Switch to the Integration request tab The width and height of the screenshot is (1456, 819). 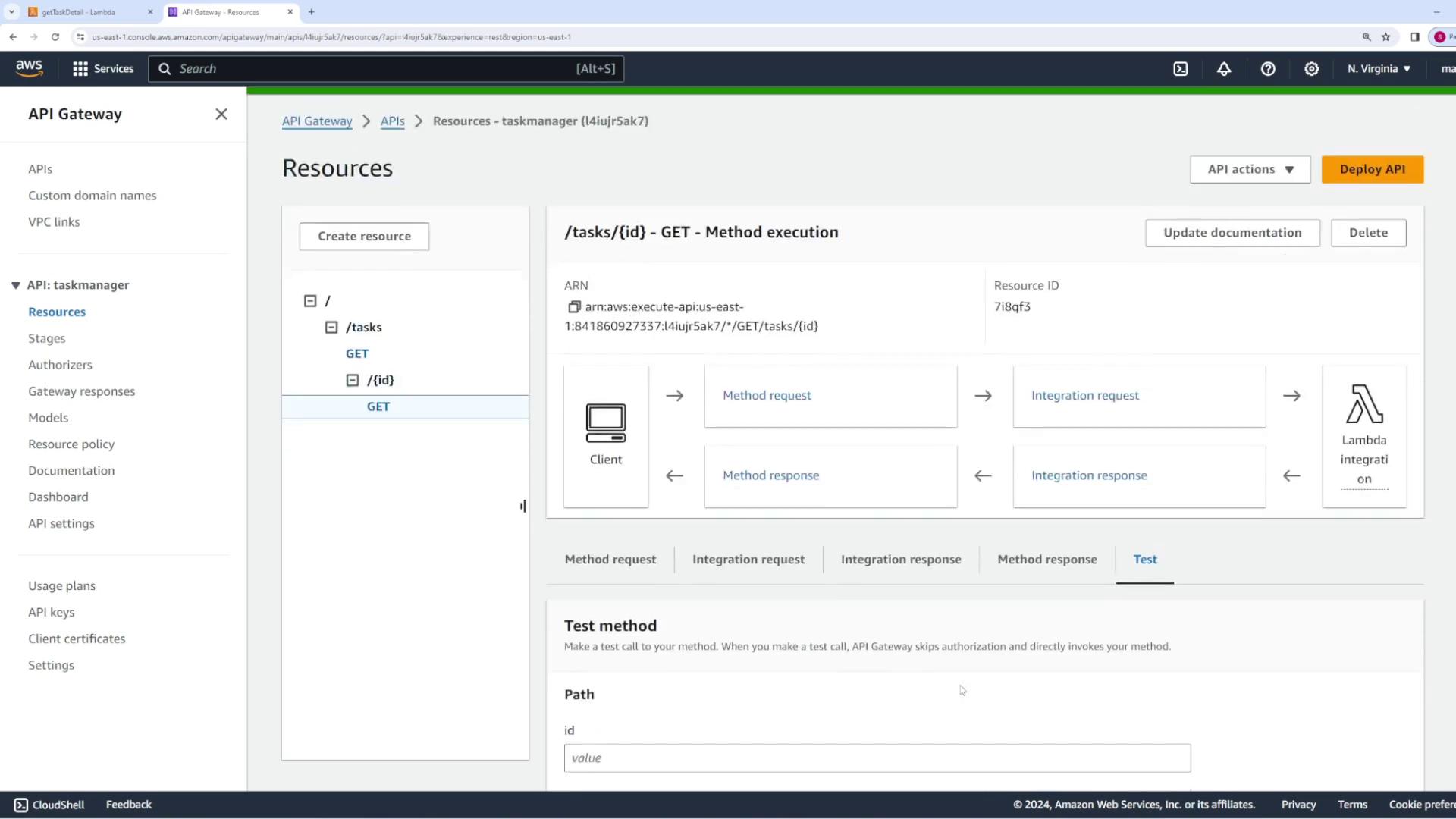click(x=748, y=560)
